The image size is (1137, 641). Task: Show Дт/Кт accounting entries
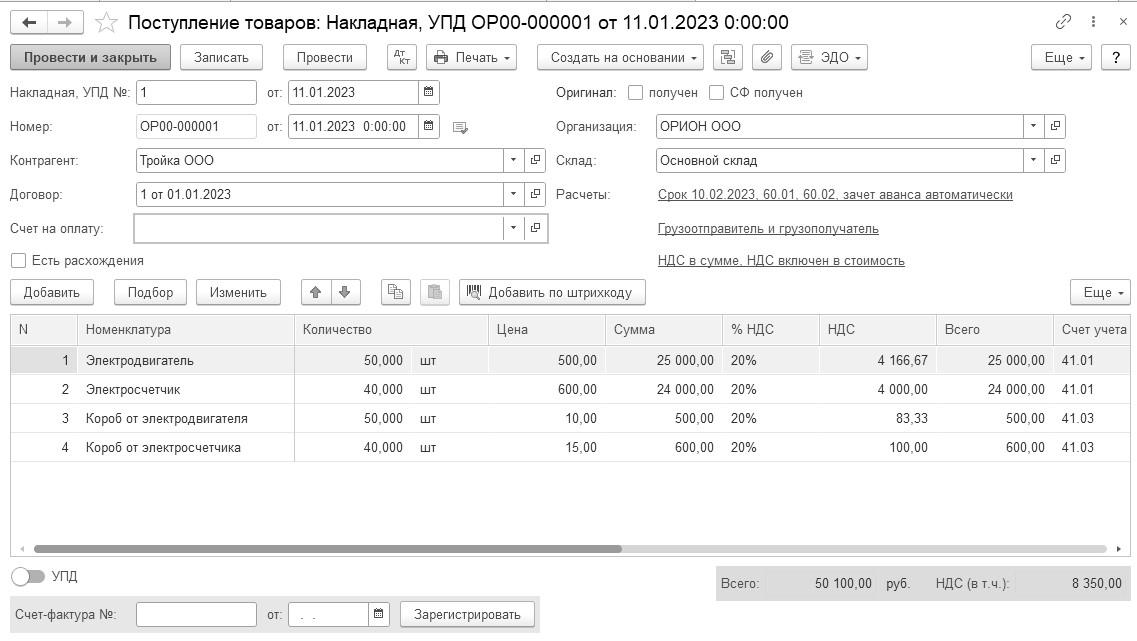(402, 57)
